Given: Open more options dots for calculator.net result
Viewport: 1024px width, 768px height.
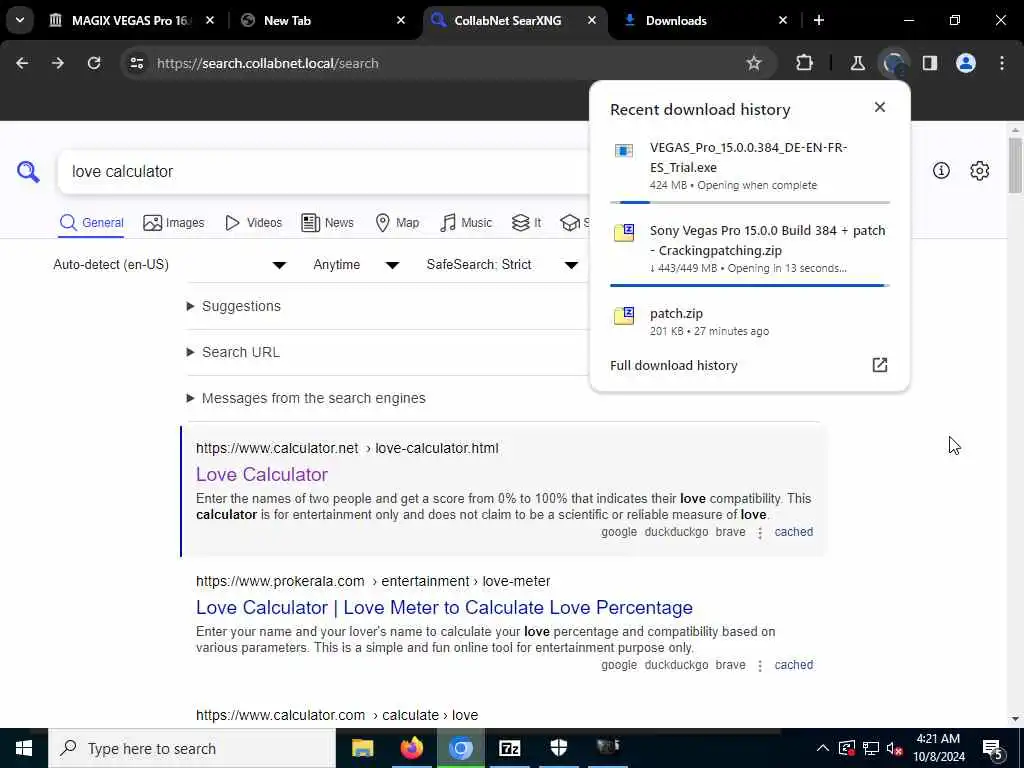Looking at the screenshot, I should [x=760, y=532].
